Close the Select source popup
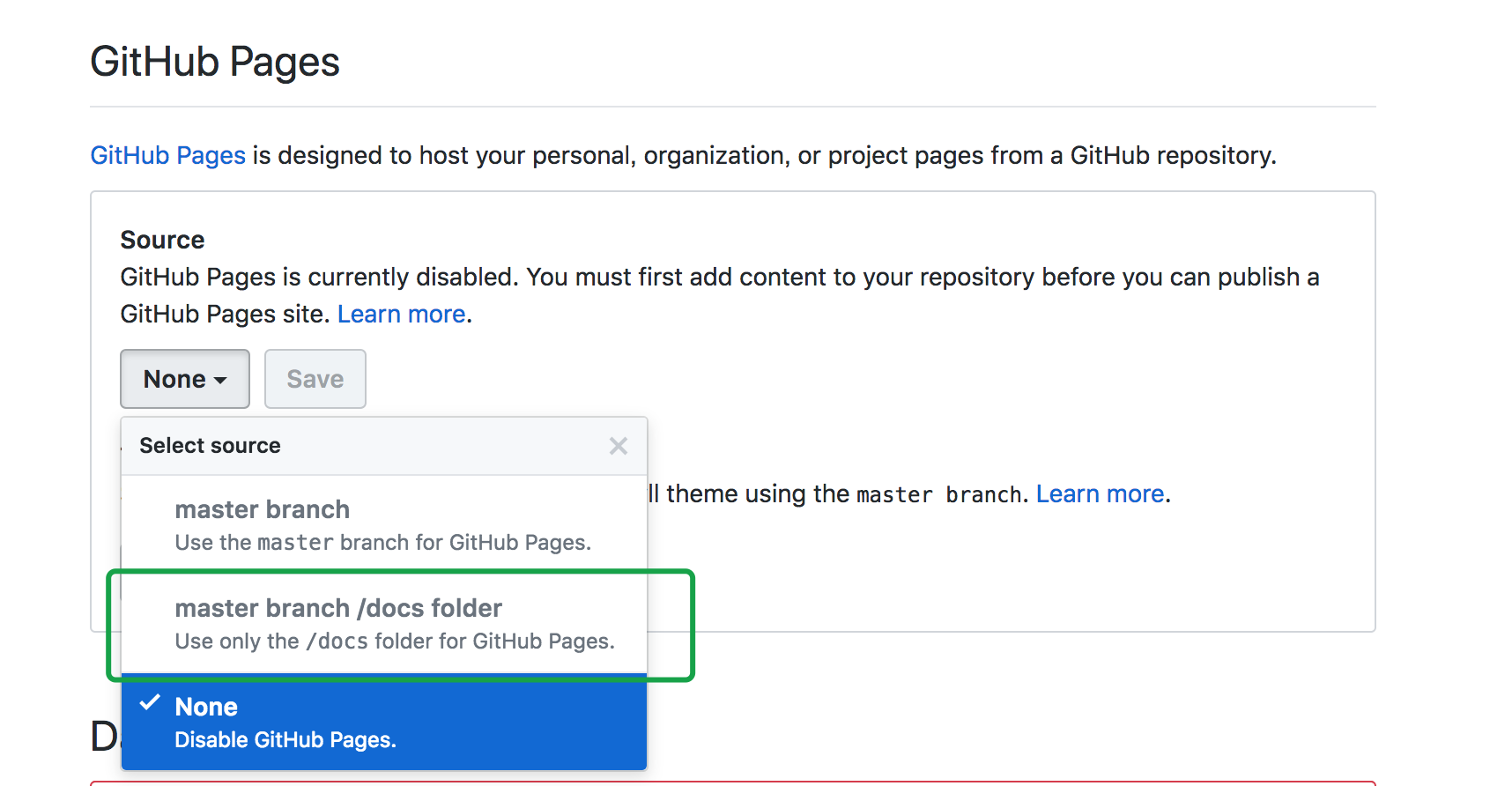 click(x=619, y=446)
